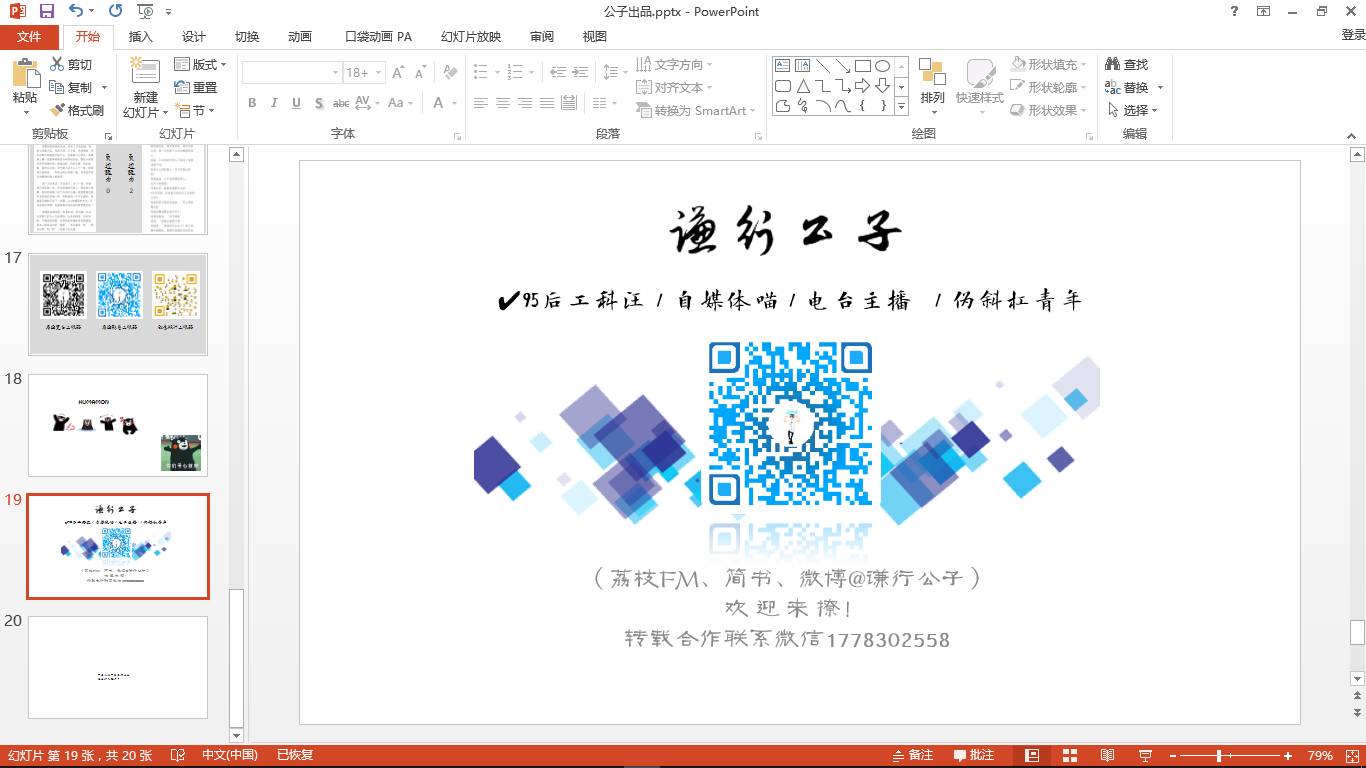Switch to the Slide Show (幻灯片放映) tab

tap(471, 36)
